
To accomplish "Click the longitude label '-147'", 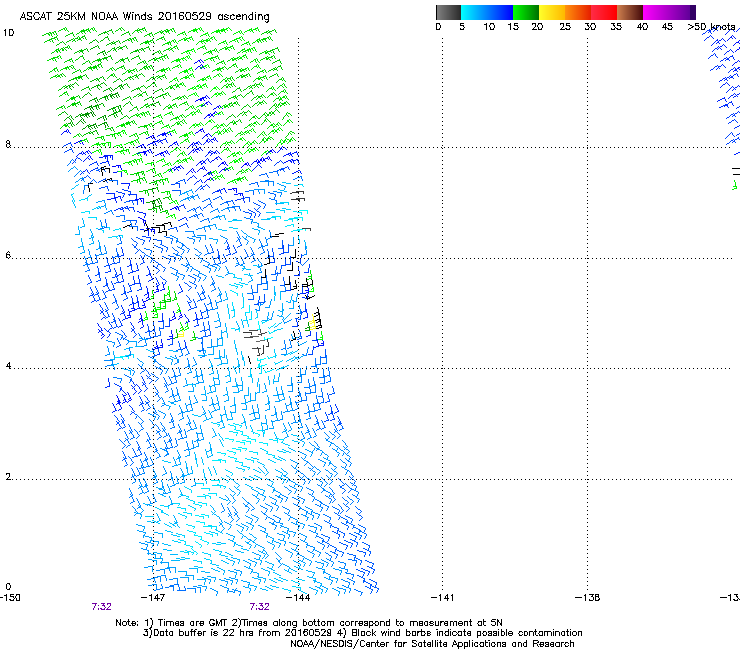I will point(153,598).
